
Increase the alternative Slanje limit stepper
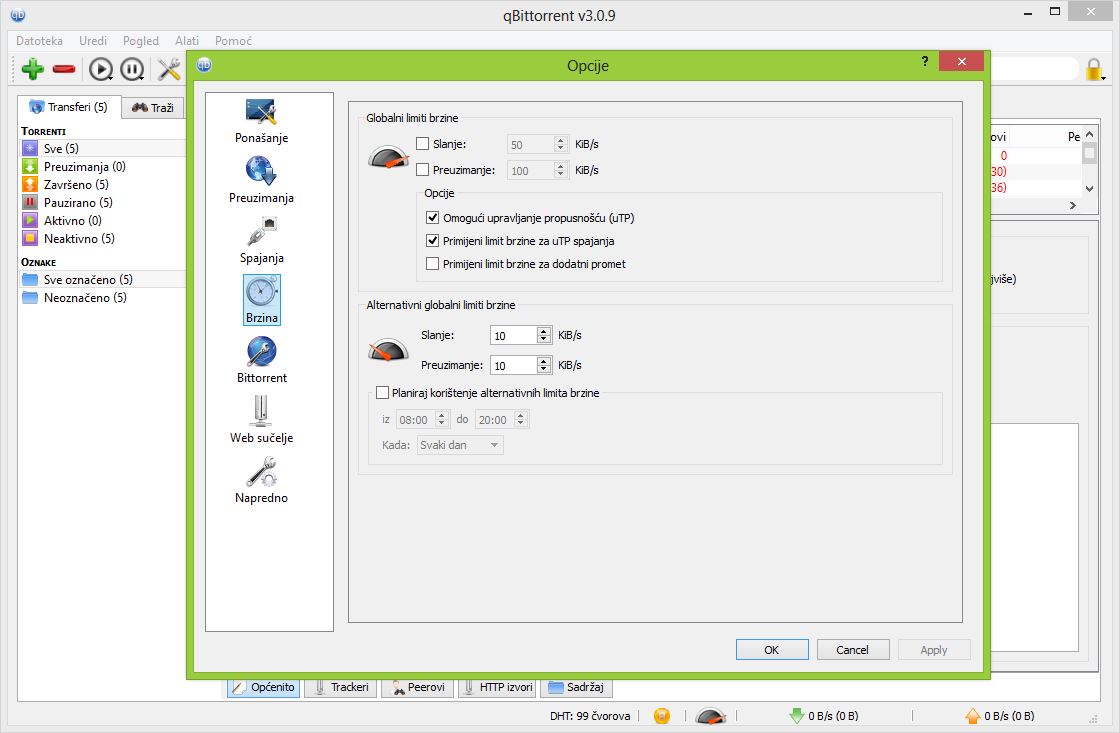click(x=544, y=331)
